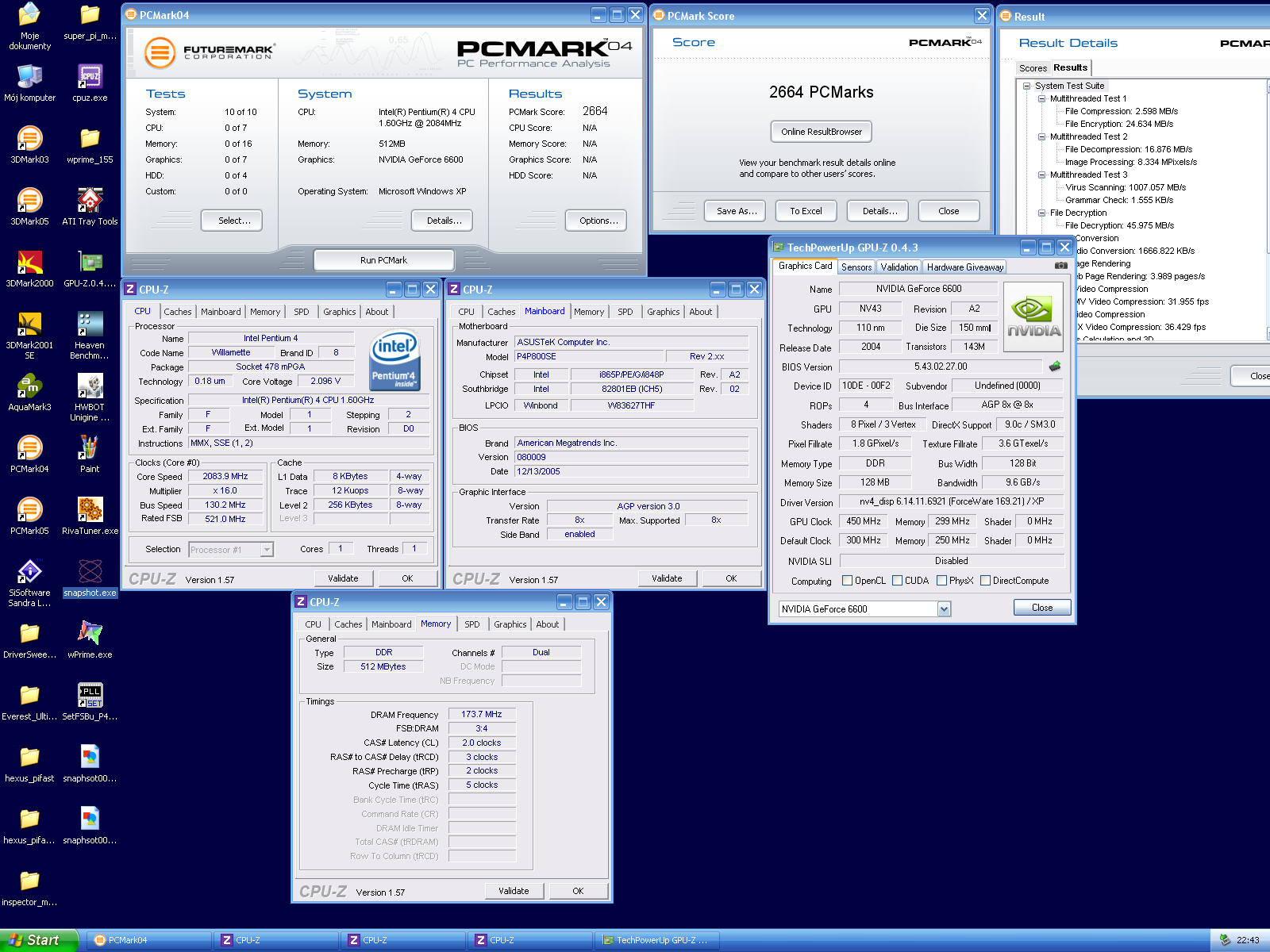The height and width of the screenshot is (952, 1270).
Task: Open the Processor #1 selection dropdown
Action: point(267,550)
